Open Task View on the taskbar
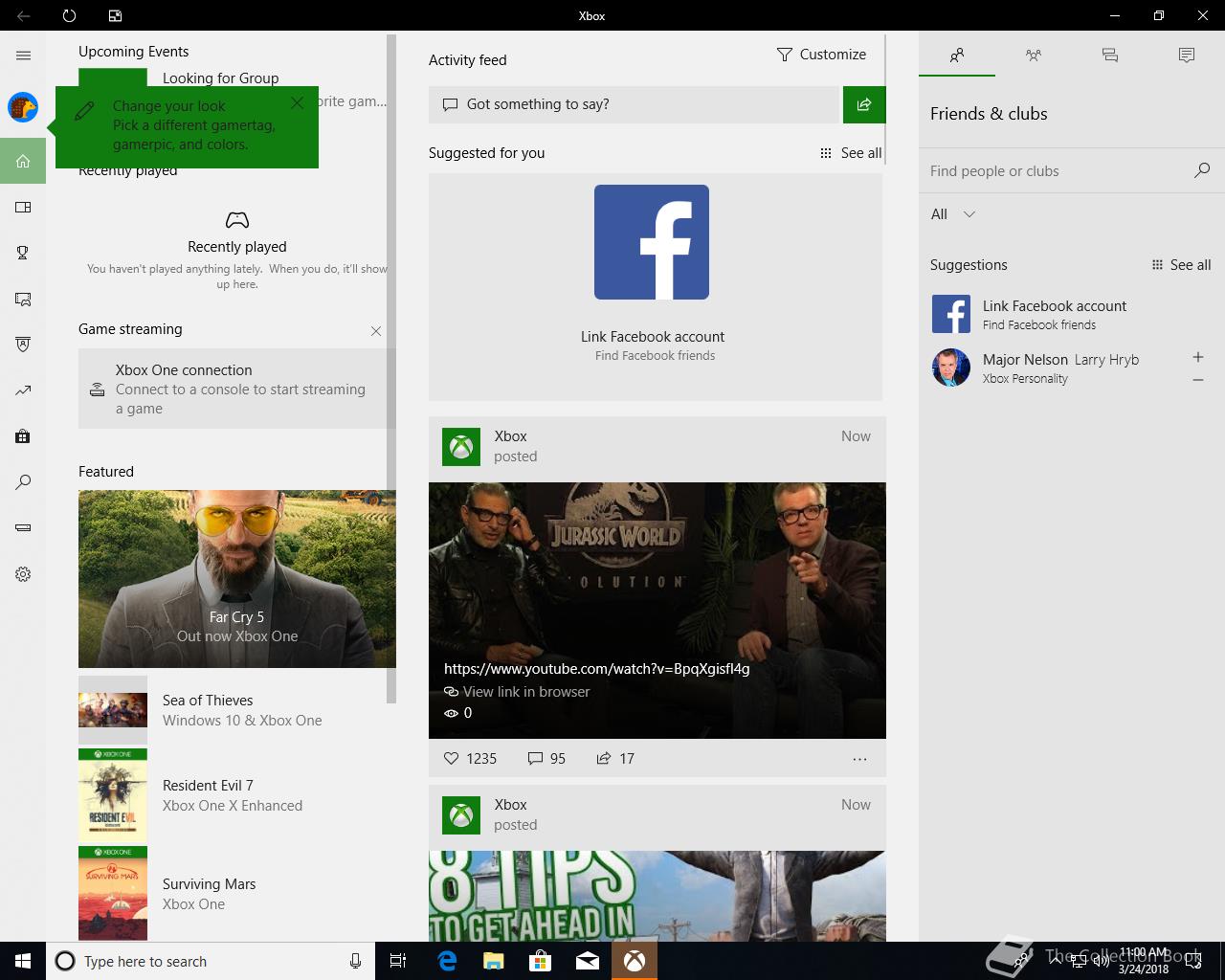Image resolution: width=1225 pixels, height=980 pixels. [x=398, y=961]
